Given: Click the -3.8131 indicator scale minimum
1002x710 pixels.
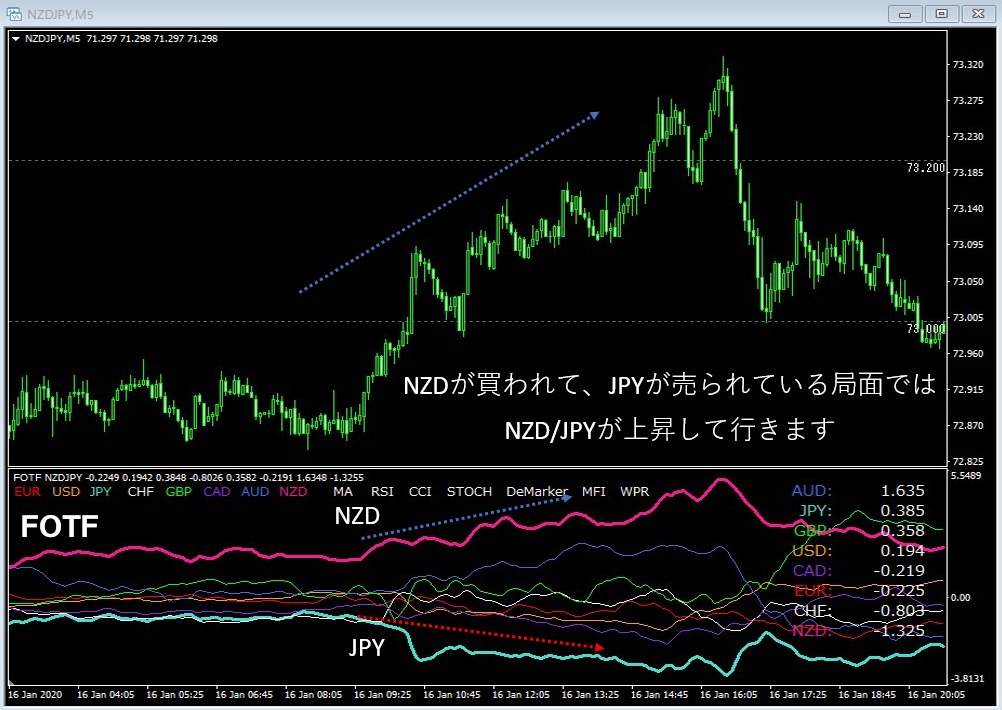Looking at the screenshot, I should tap(967, 678).
